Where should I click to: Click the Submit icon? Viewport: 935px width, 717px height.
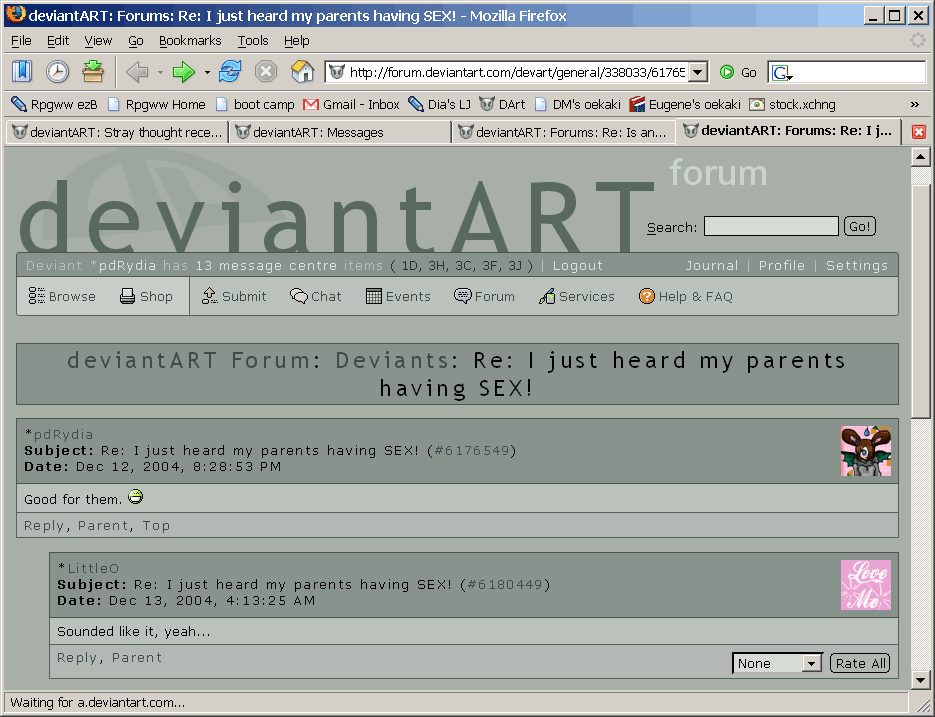coord(210,296)
